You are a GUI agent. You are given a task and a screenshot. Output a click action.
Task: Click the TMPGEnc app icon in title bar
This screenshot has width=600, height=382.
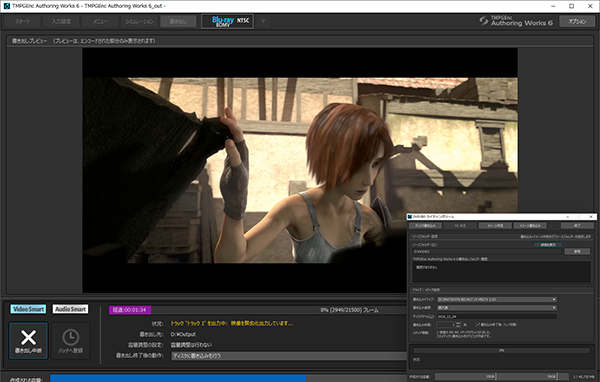tap(7, 6)
